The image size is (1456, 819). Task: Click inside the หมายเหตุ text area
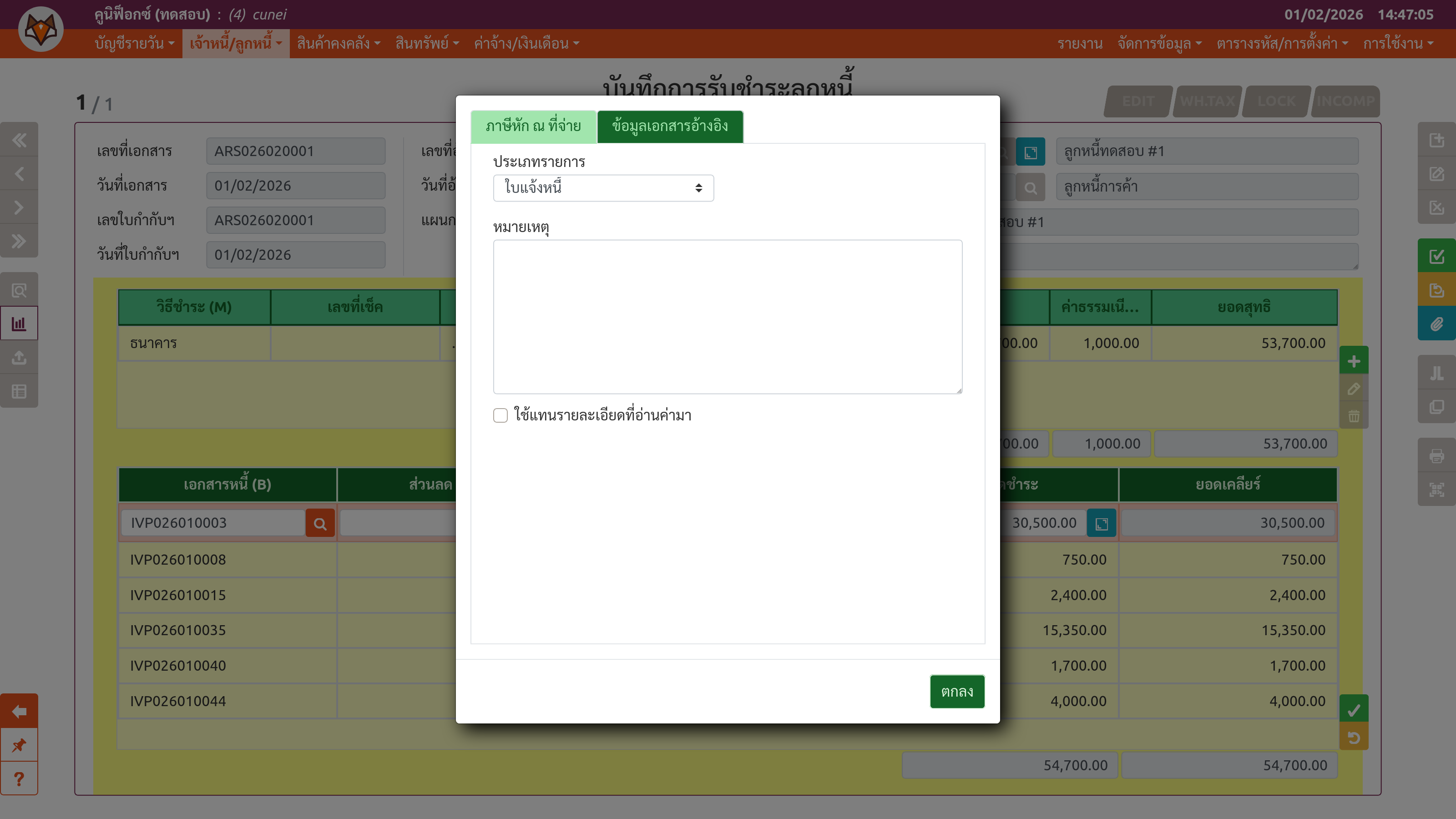click(728, 317)
